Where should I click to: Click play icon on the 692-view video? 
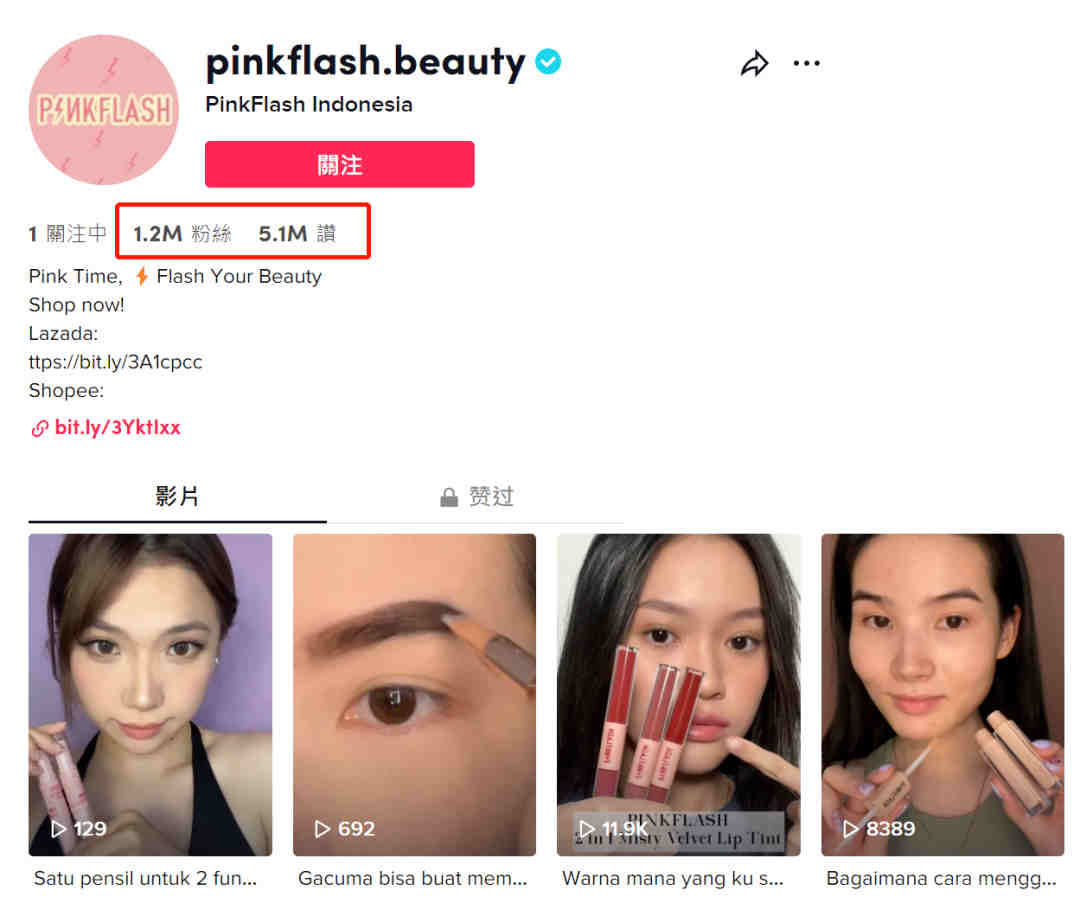[322, 829]
